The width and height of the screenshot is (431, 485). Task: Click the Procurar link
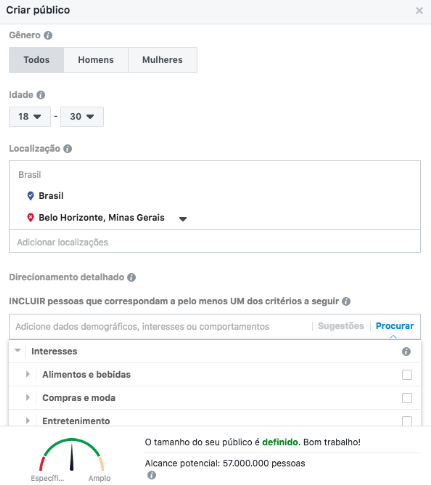pos(395,326)
